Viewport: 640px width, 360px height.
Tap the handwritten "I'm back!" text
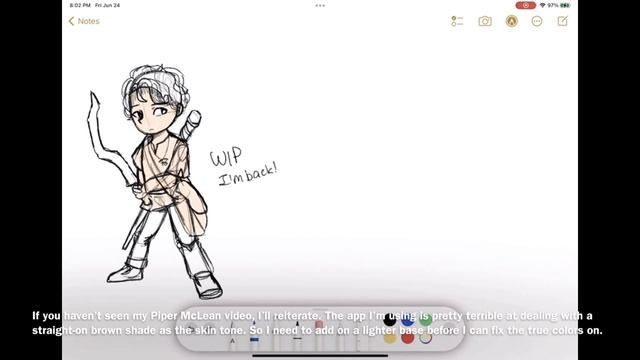(248, 174)
